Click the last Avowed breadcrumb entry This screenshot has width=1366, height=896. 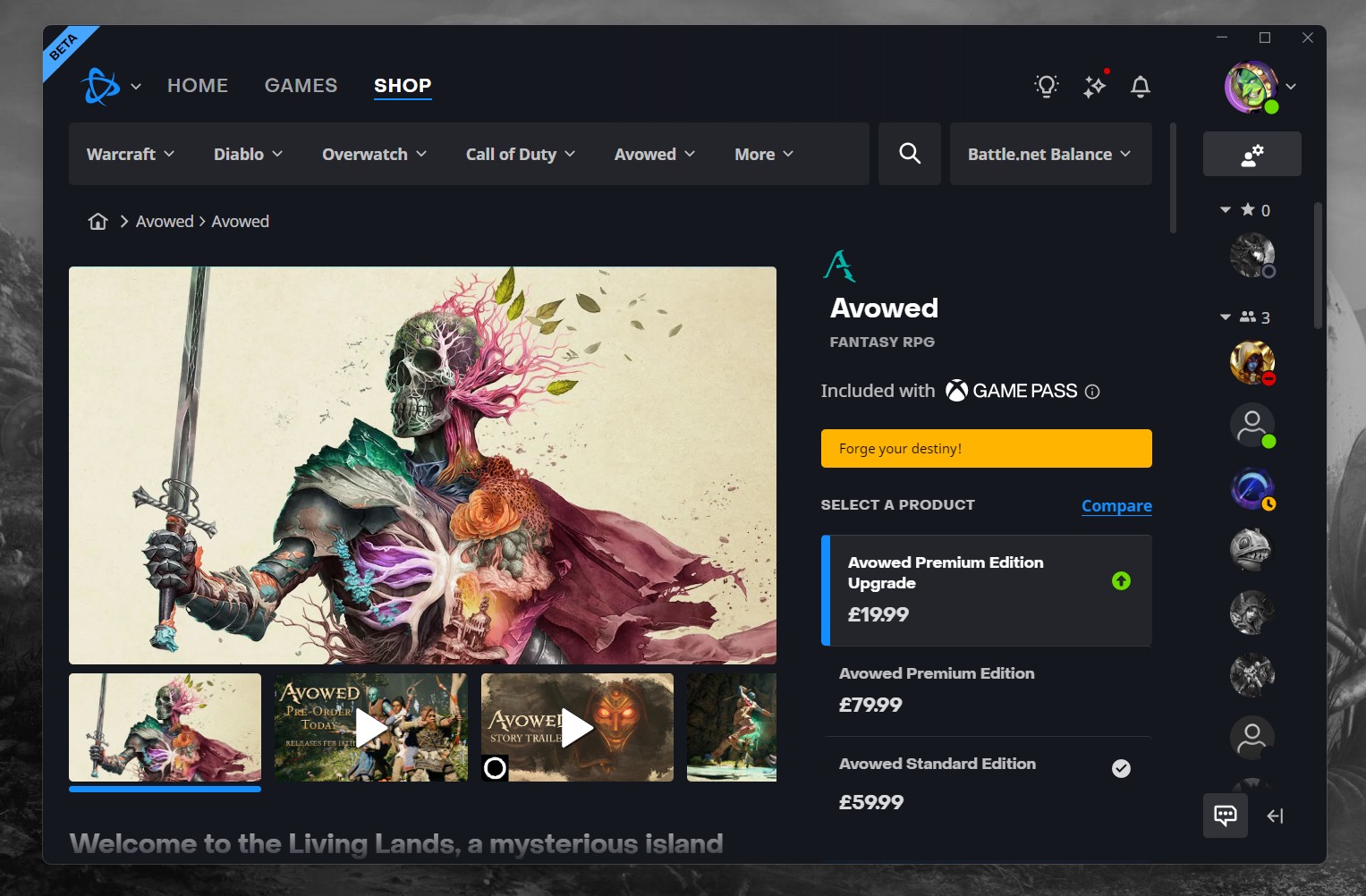tap(240, 222)
